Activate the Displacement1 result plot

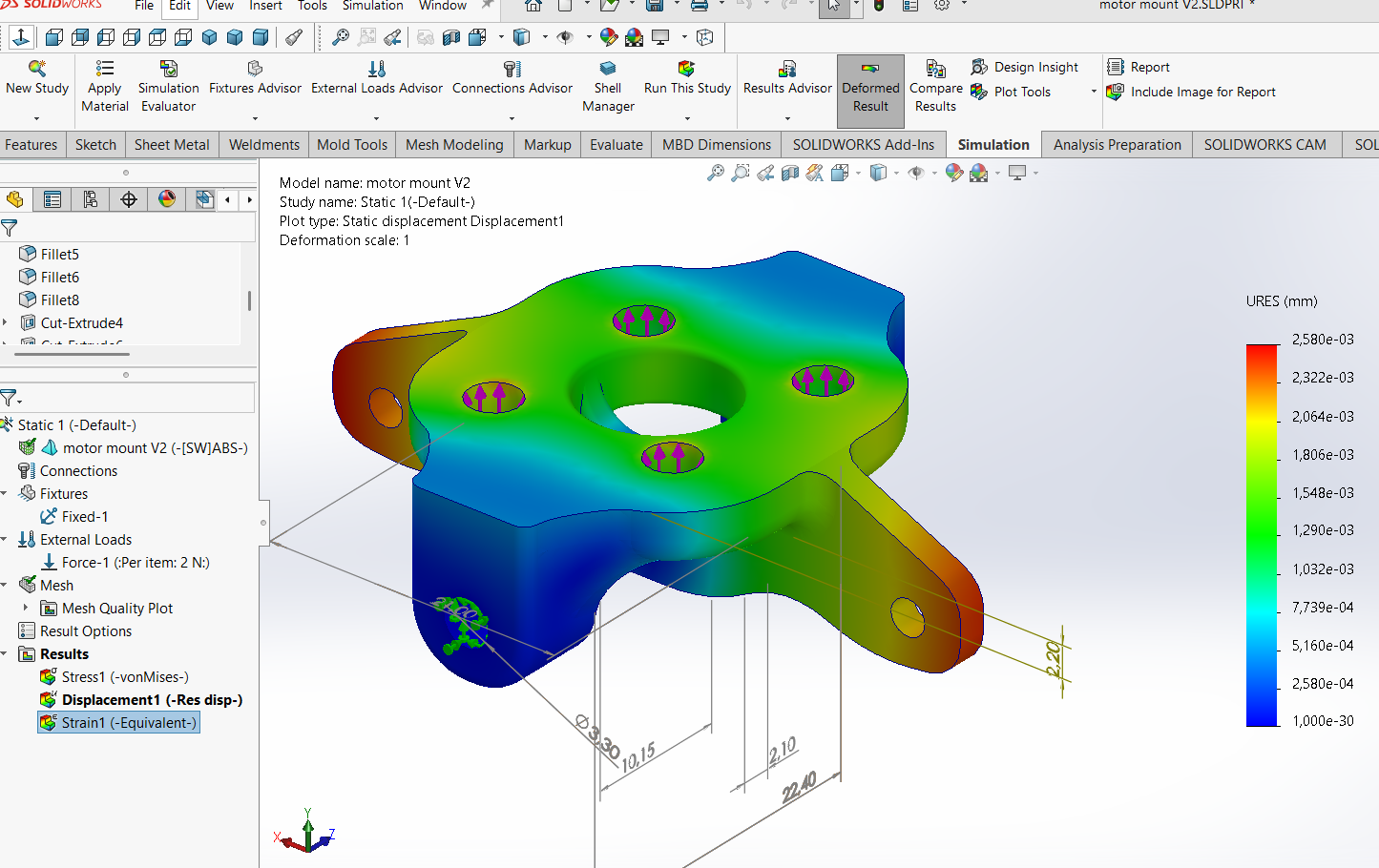coord(151,699)
